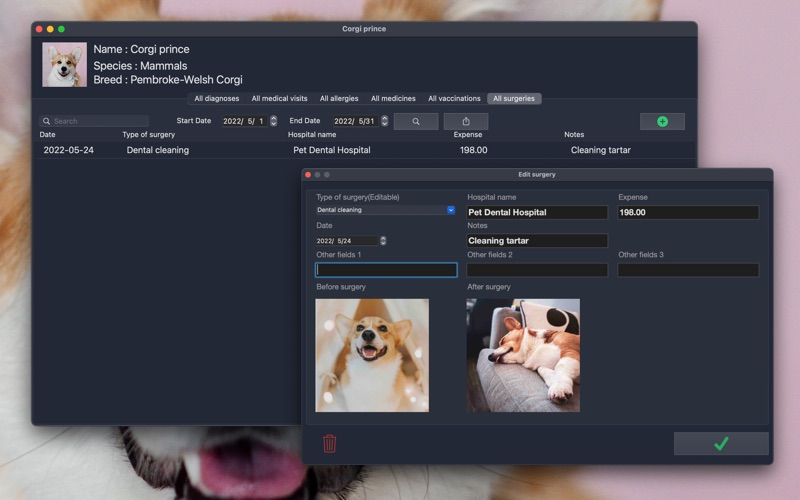Adjust Start Date with its stepper arrows
Image resolution: width=800 pixels, height=500 pixels.
click(x=273, y=121)
